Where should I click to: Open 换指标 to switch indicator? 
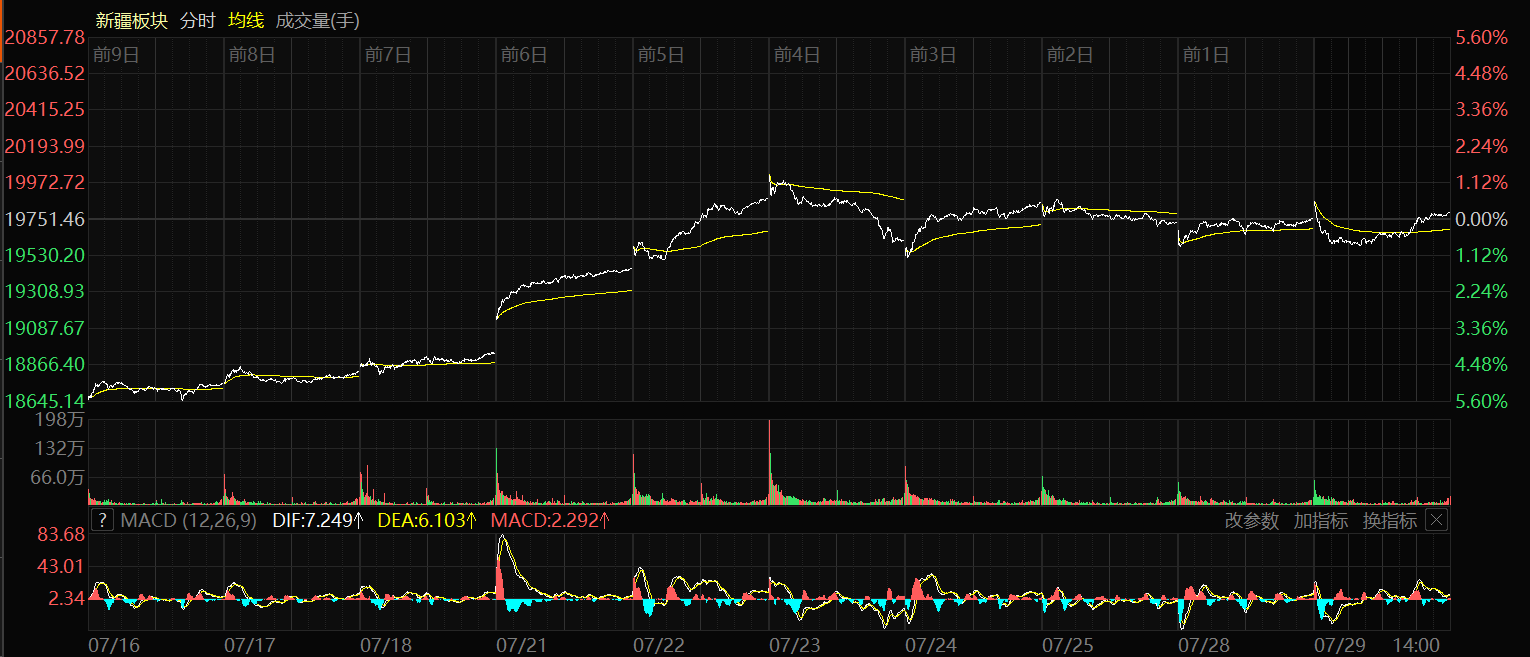[x=1389, y=520]
